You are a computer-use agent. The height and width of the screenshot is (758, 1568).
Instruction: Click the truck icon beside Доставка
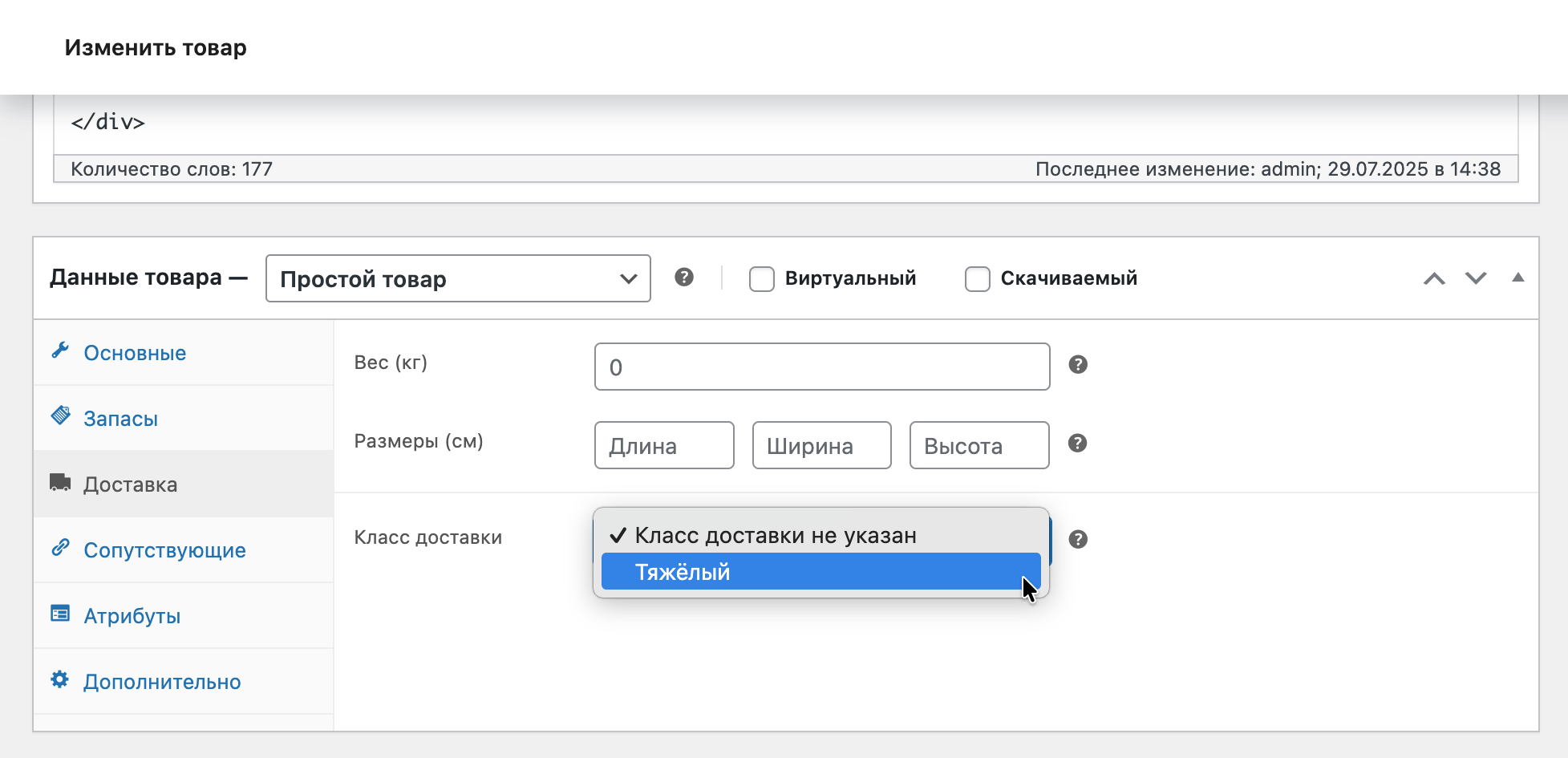click(x=60, y=482)
